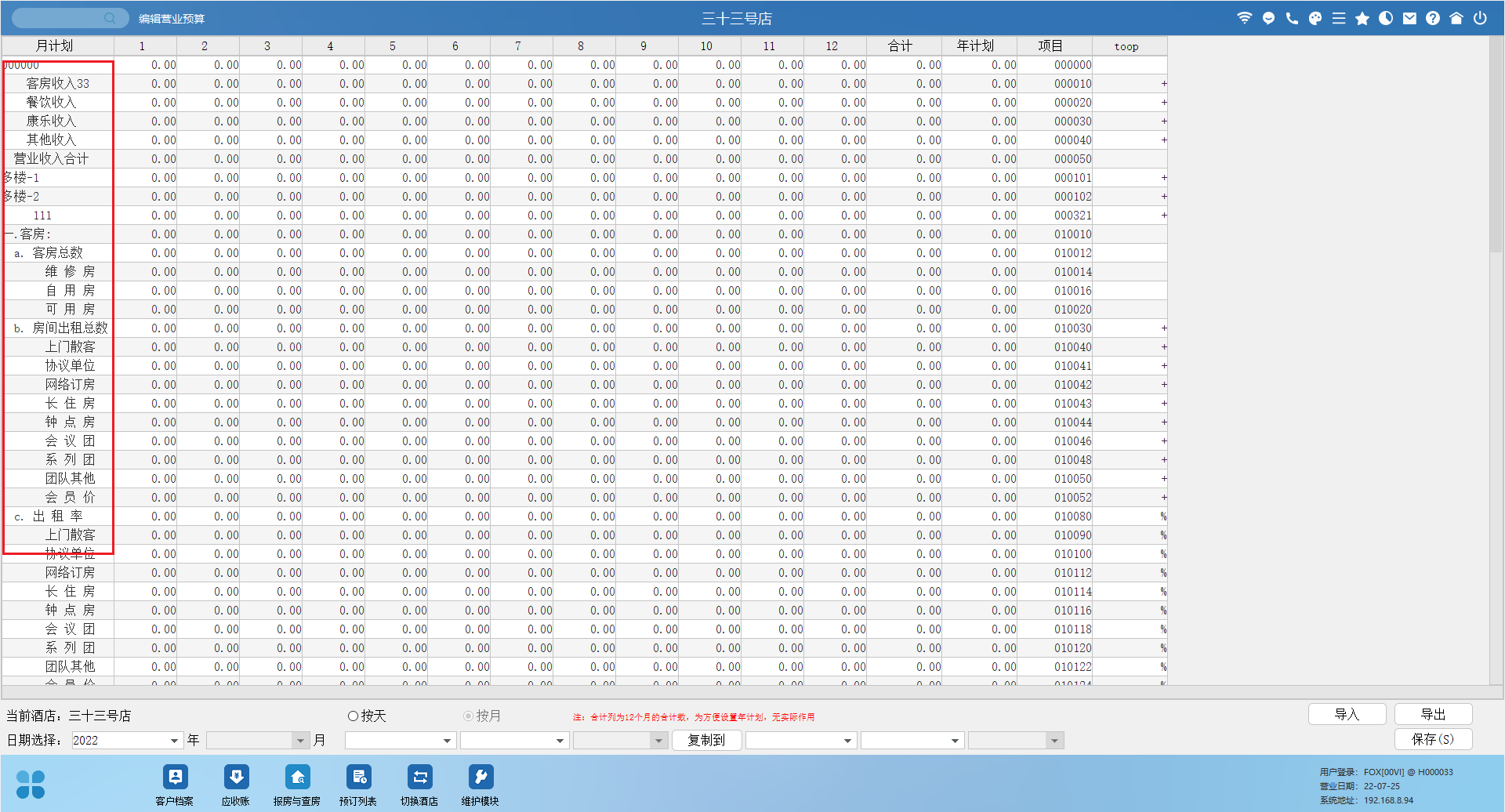Click the power exit icon
1505x812 pixels.
(x=1480, y=18)
